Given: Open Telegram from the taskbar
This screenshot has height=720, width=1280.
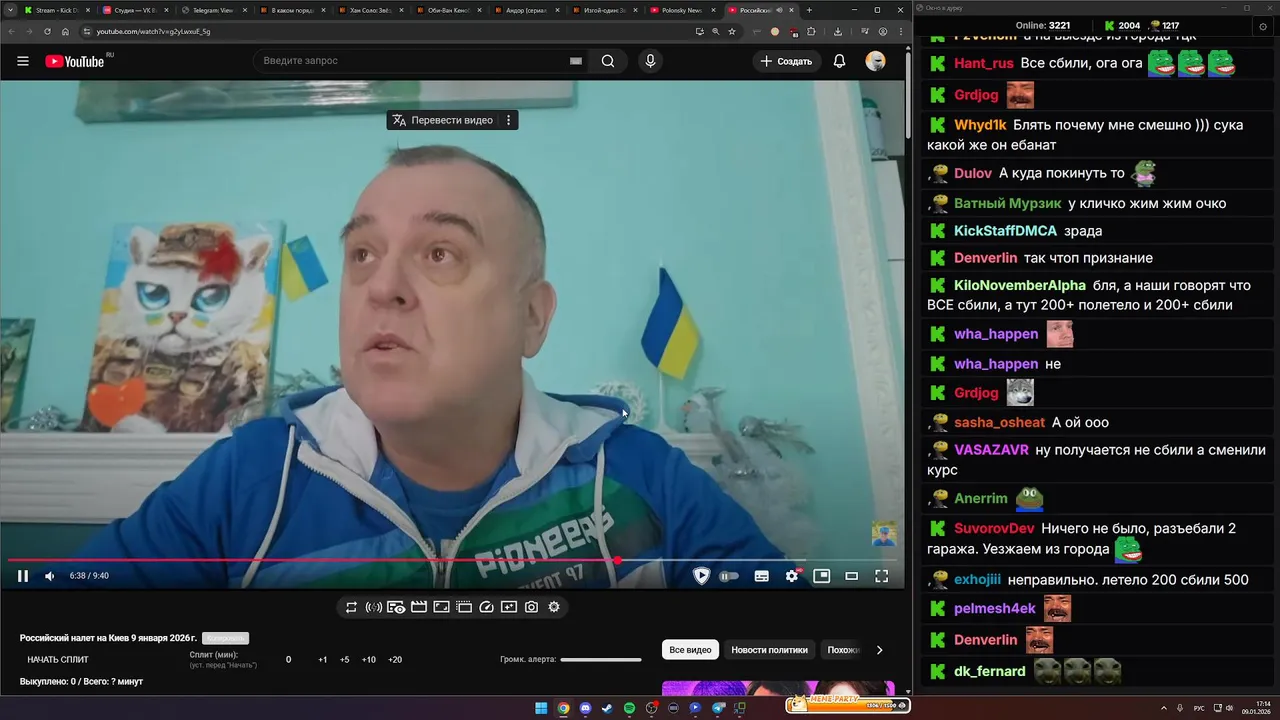Looking at the screenshot, I should 717,708.
